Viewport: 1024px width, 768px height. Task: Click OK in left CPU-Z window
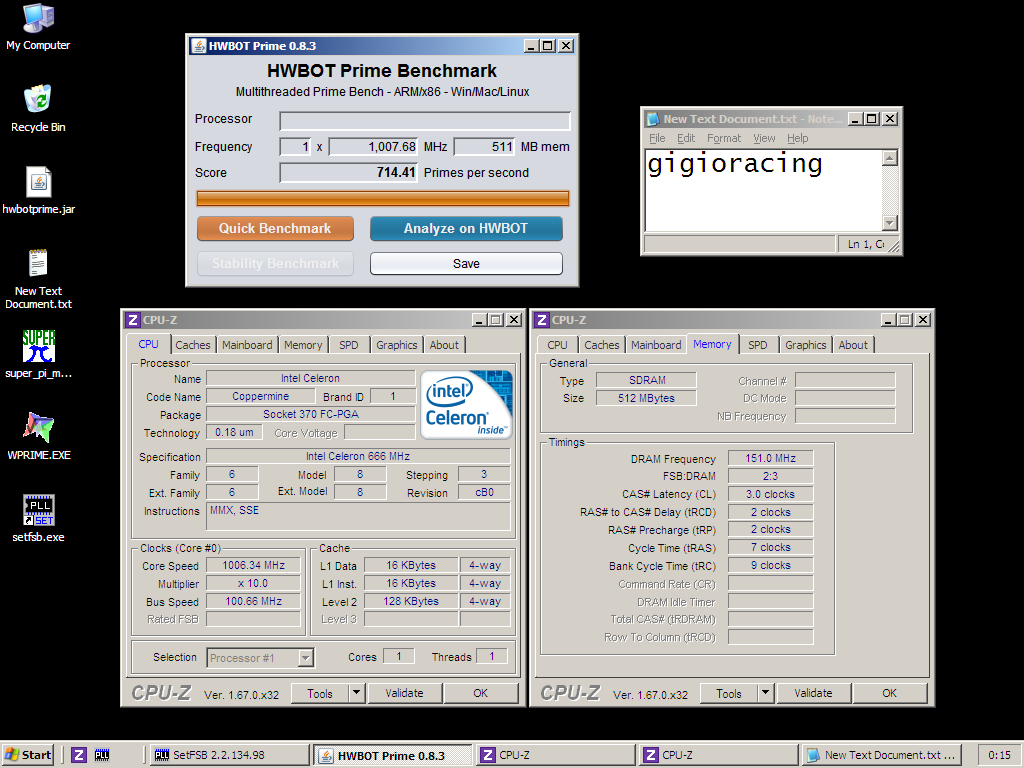[481, 694]
